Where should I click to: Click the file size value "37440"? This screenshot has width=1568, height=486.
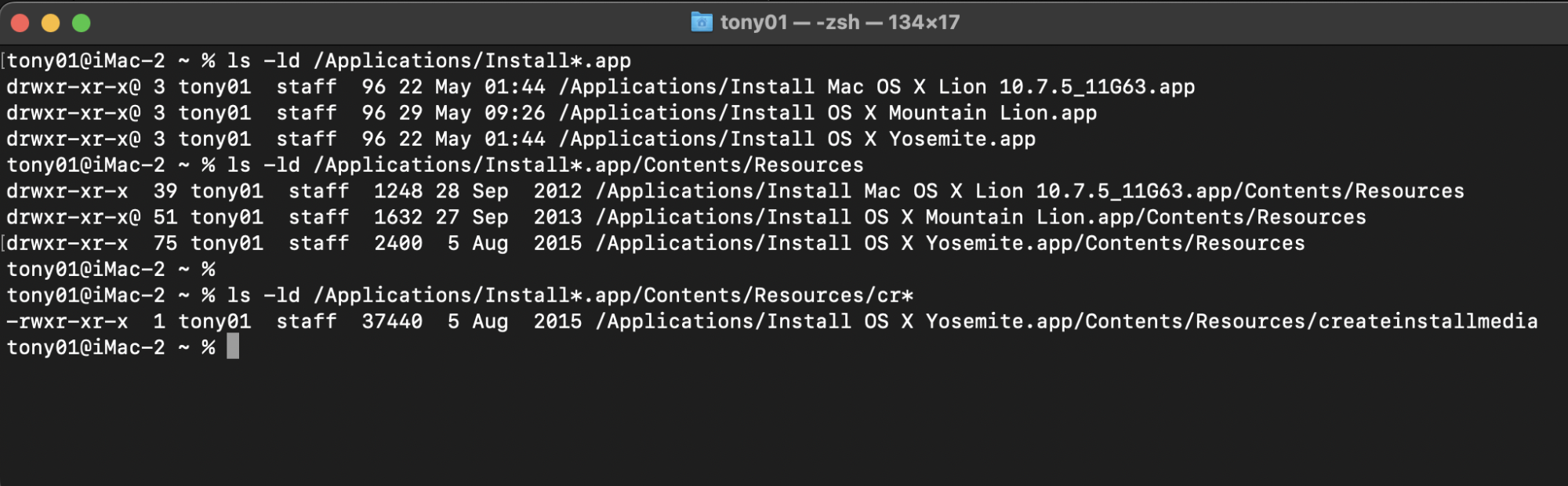pyautogui.click(x=392, y=321)
